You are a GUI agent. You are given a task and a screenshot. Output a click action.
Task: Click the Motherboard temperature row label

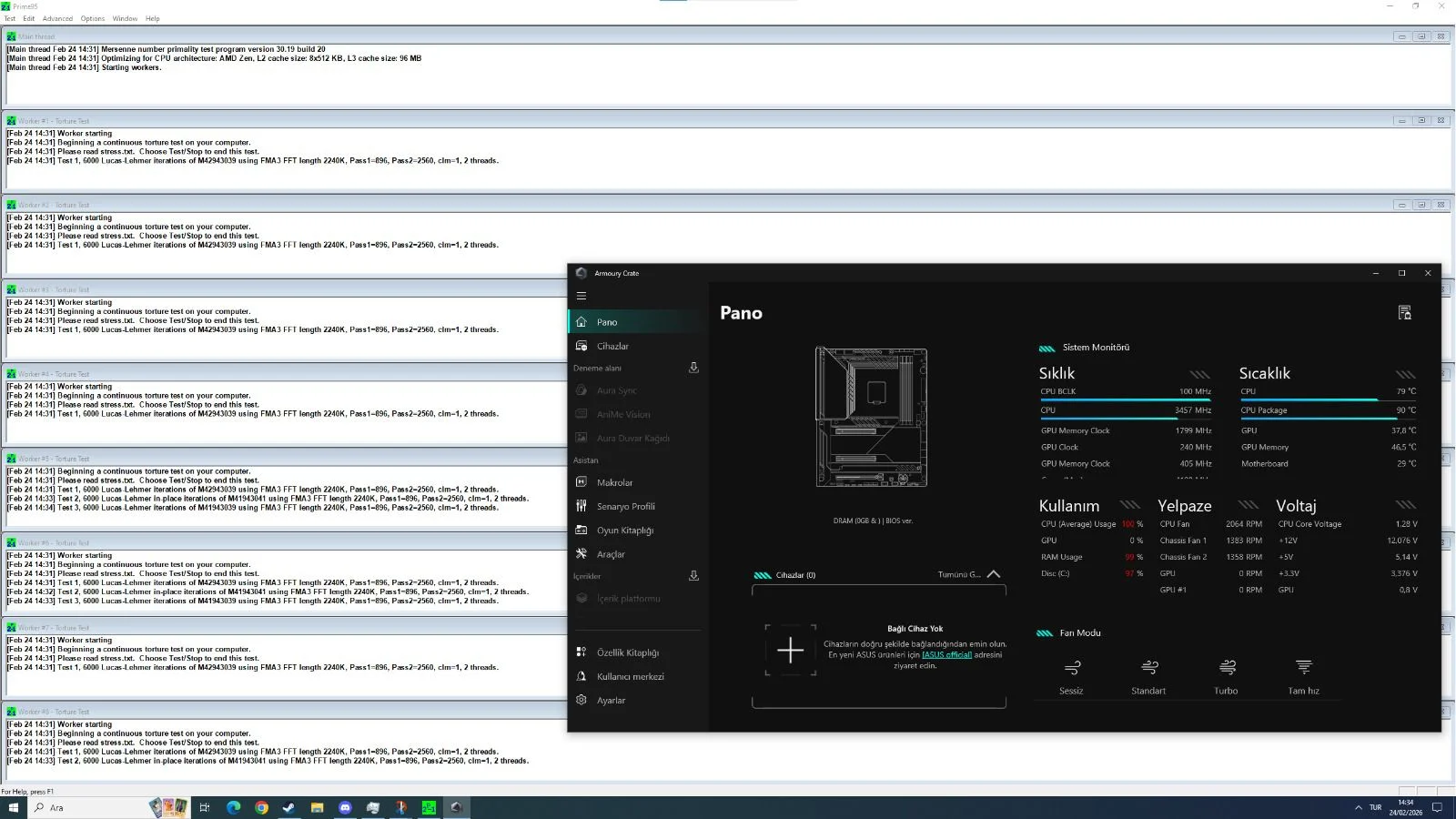pyautogui.click(x=1264, y=464)
